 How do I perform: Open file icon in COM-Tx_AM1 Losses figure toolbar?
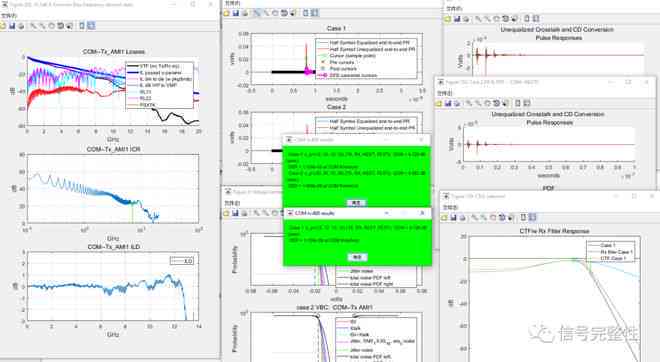point(3,26)
